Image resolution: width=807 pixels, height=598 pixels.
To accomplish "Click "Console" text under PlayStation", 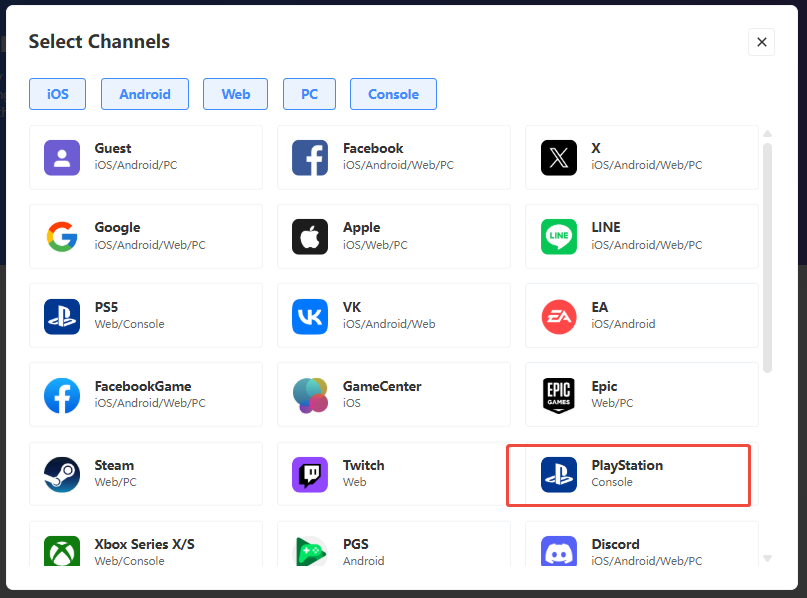I will [612, 482].
